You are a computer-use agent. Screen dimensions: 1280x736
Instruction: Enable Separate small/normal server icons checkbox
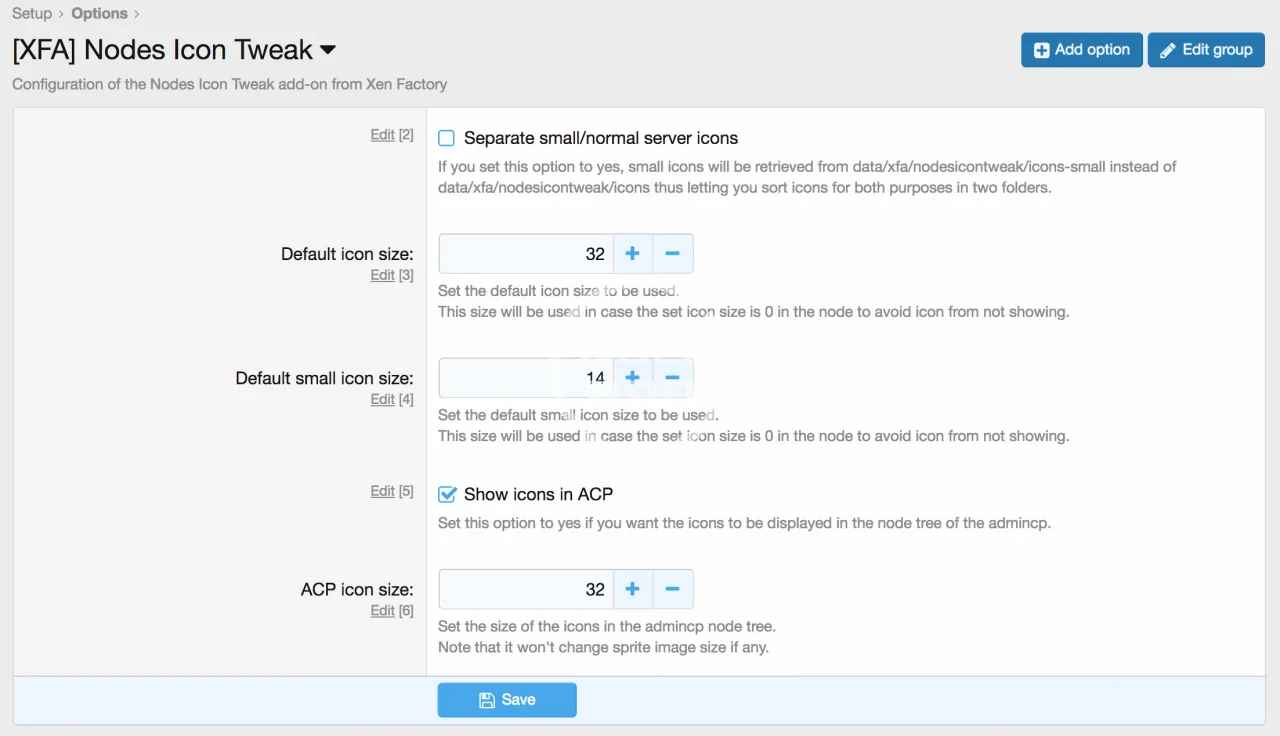click(447, 138)
